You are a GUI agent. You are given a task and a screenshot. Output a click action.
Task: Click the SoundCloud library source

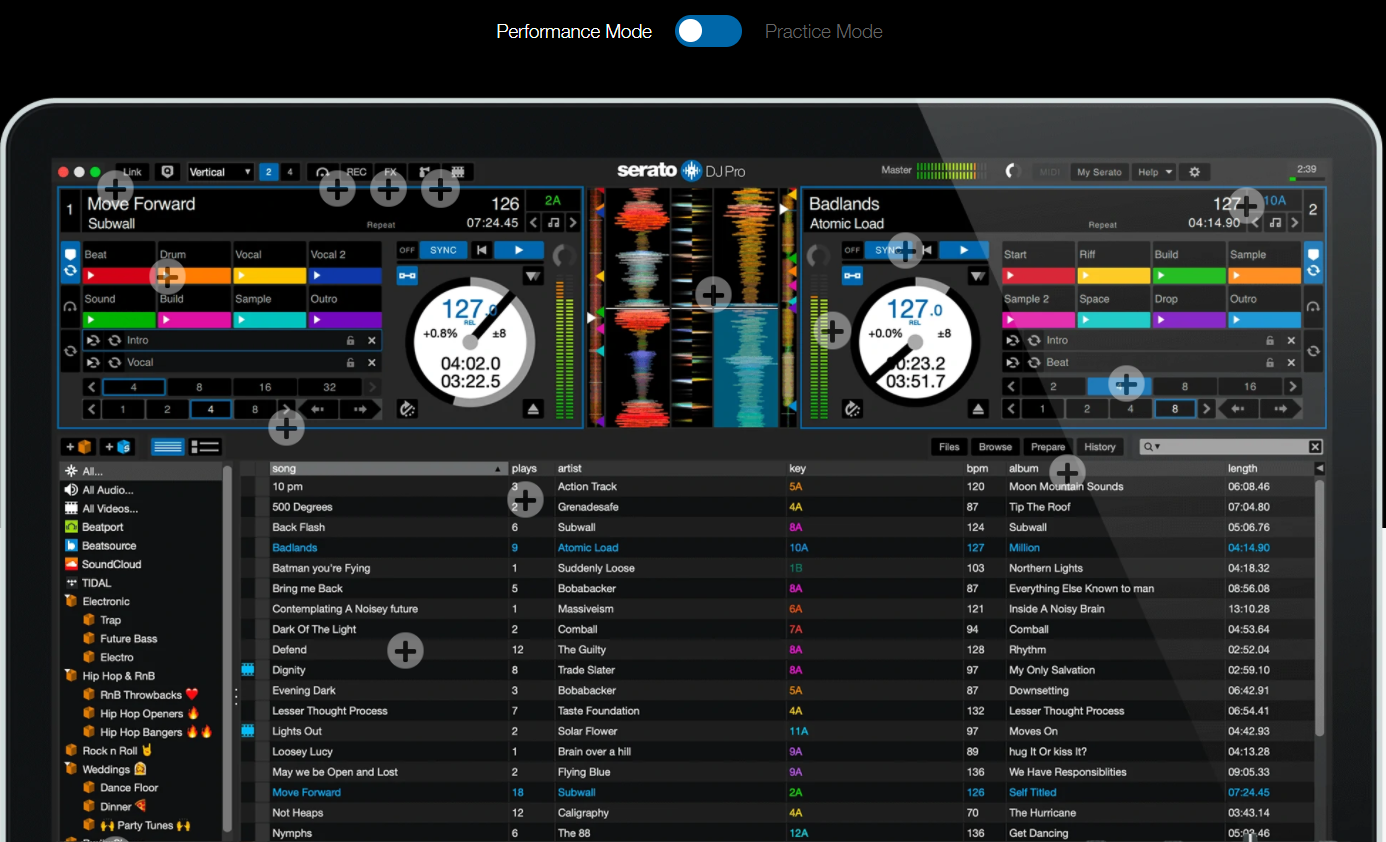111,564
